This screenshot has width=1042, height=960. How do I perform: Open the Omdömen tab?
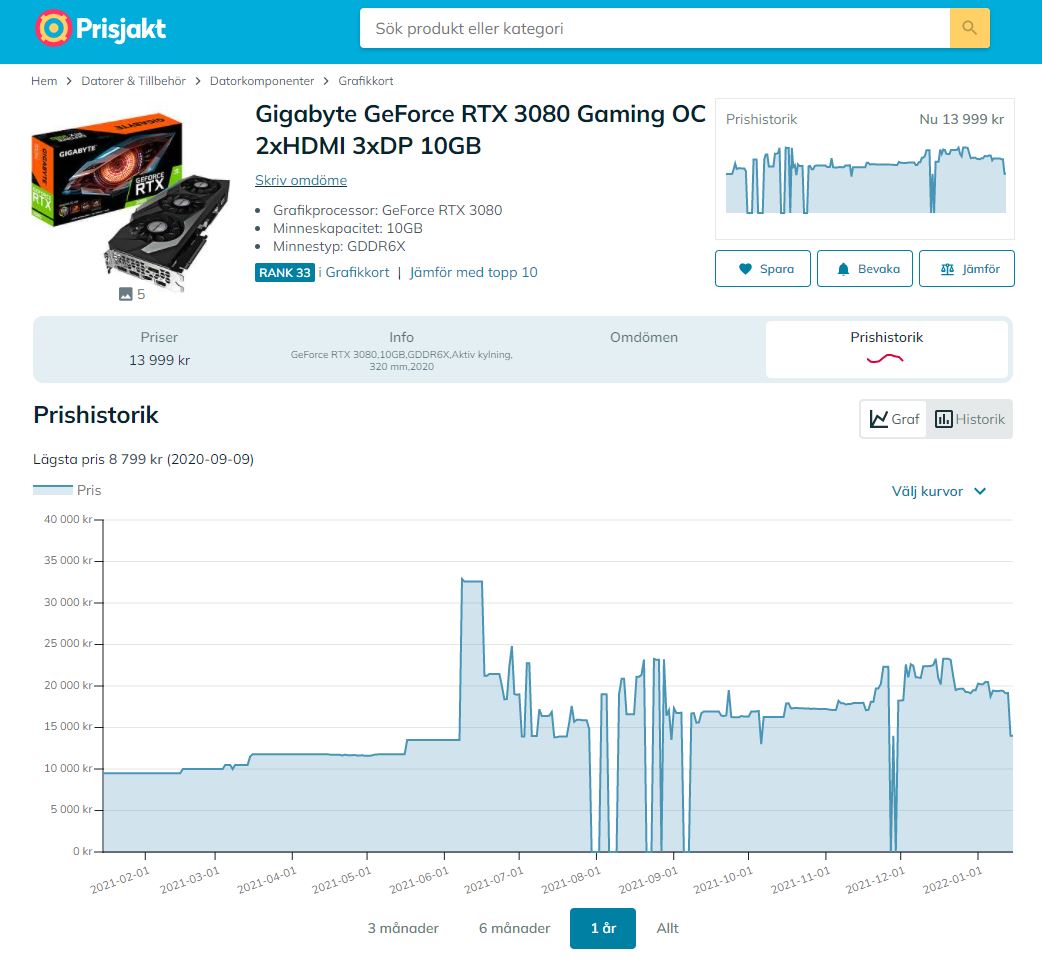pyautogui.click(x=643, y=338)
